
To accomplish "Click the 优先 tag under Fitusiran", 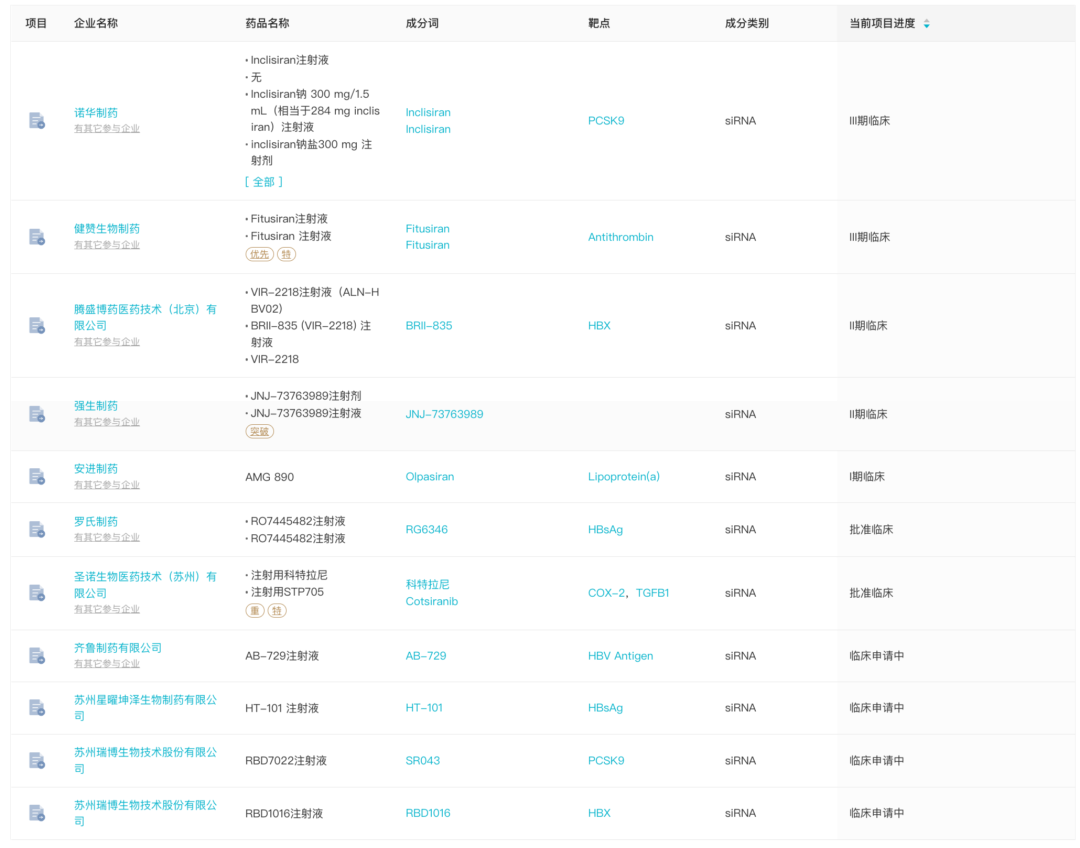I will tap(259, 254).
